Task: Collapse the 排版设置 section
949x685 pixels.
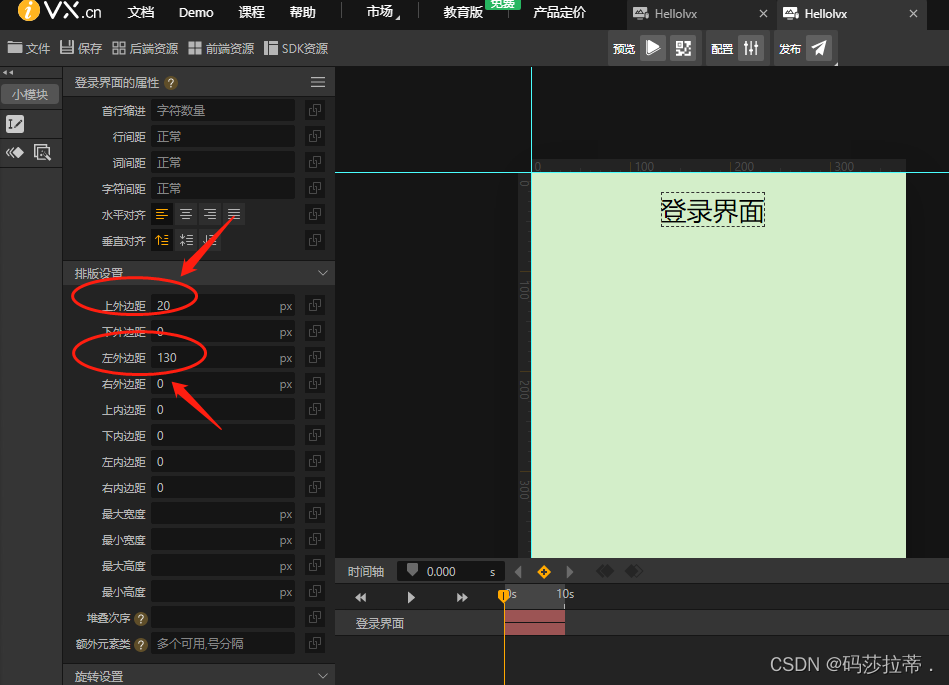Action: [322, 272]
